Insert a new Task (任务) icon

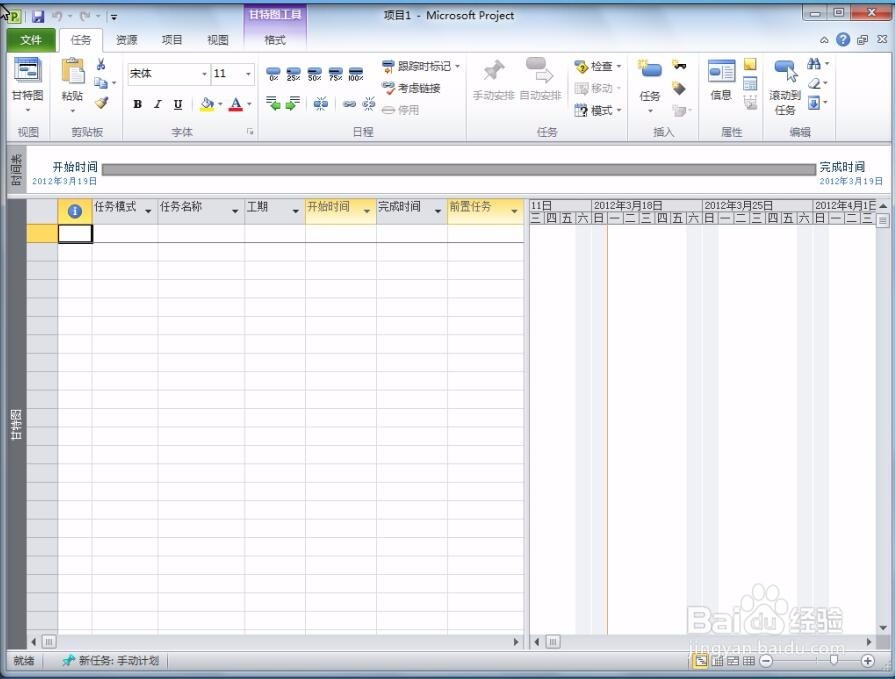click(x=650, y=70)
